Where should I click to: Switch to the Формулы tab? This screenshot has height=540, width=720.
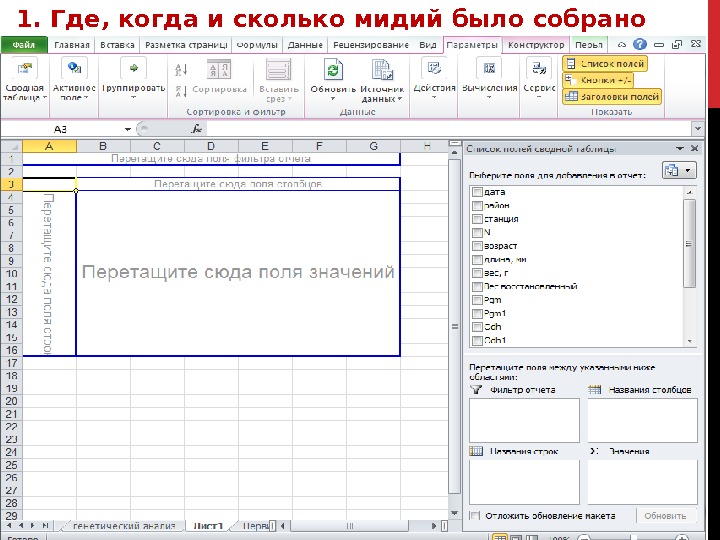[257, 45]
